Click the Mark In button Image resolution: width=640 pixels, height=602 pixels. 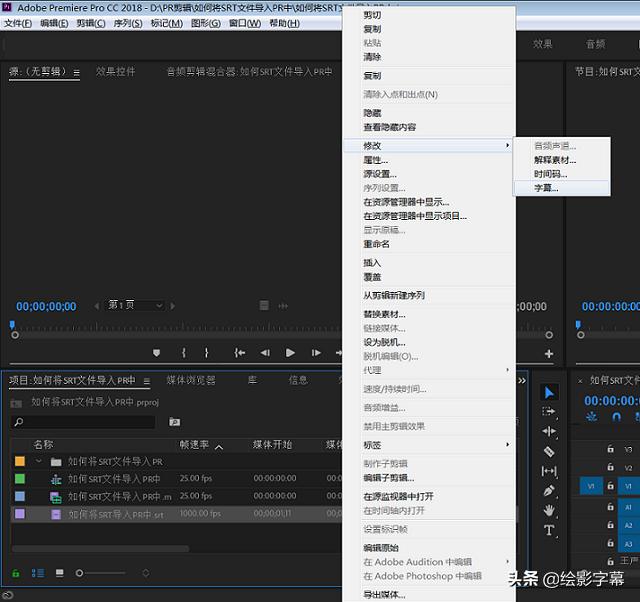[x=184, y=353]
